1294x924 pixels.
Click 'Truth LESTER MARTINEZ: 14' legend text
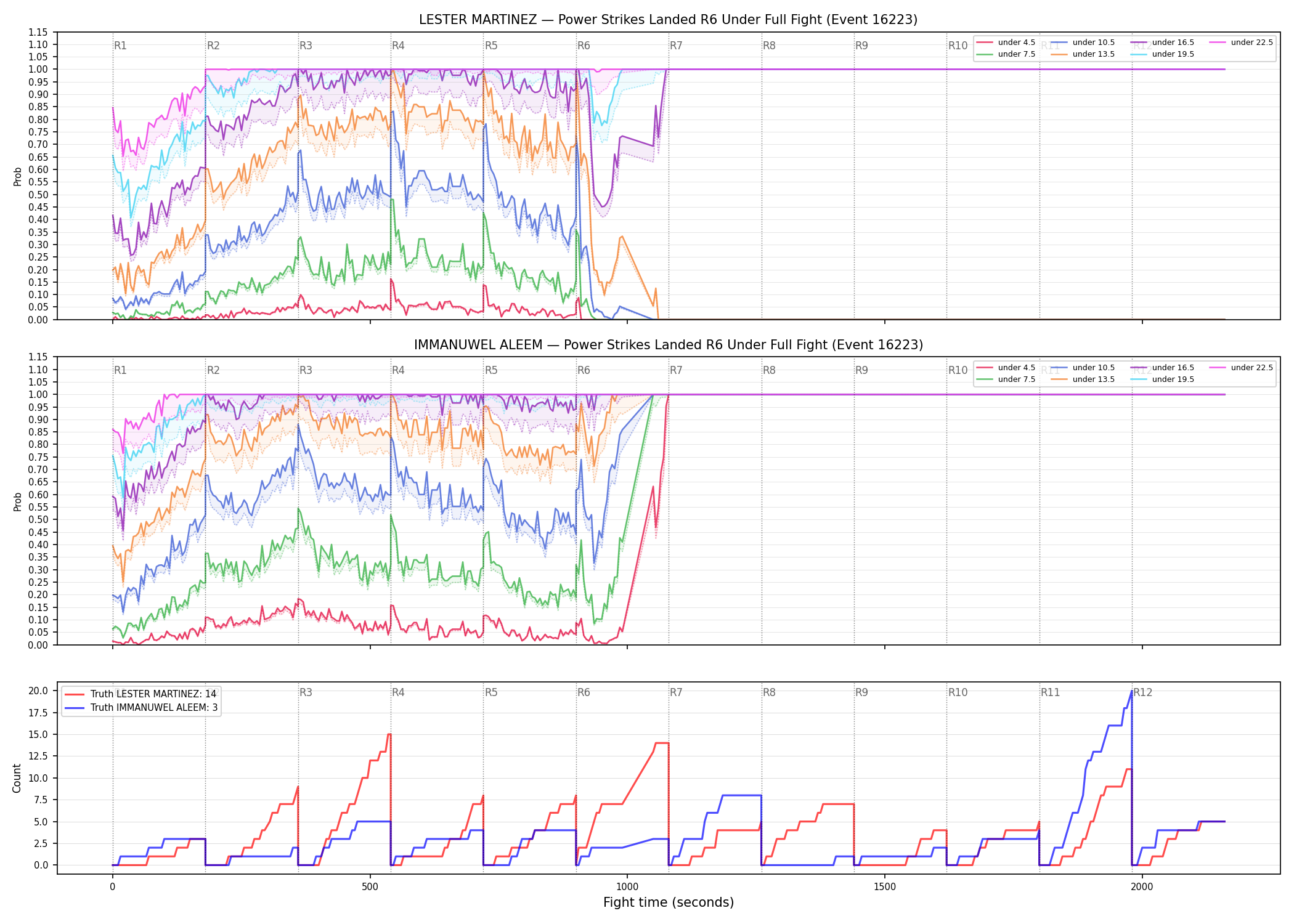click(x=153, y=694)
